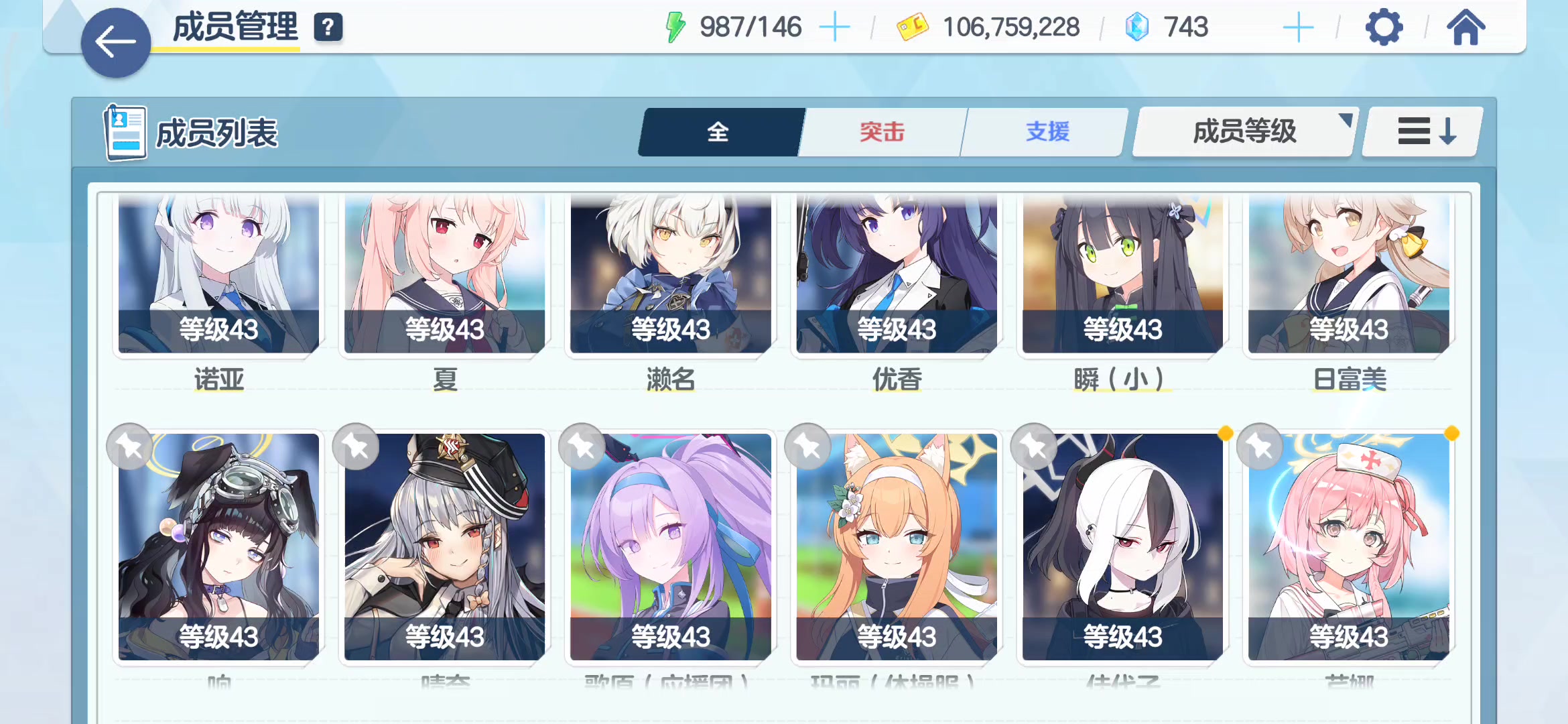The height and width of the screenshot is (724, 1568).
Task: Click the blue gem currency icon
Action: [x=1137, y=27]
